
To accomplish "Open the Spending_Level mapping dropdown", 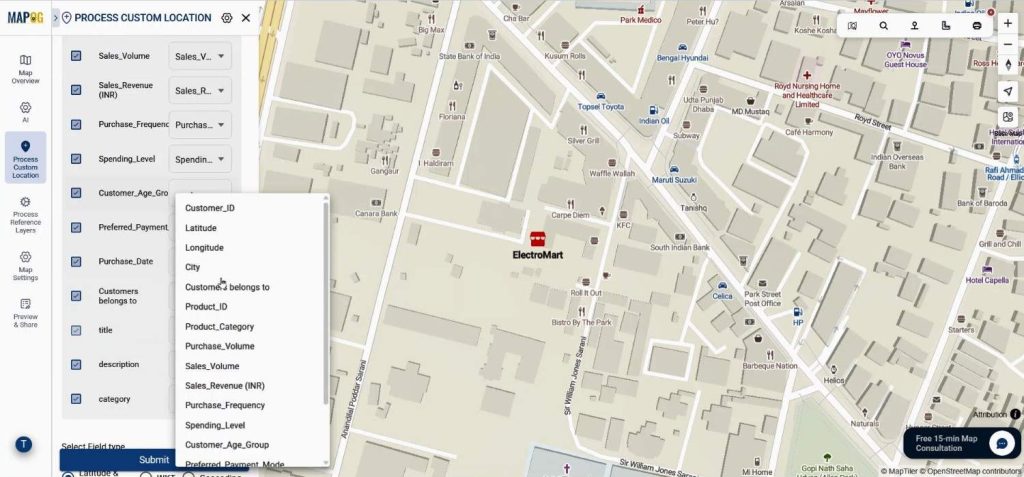I will pyautogui.click(x=200, y=159).
